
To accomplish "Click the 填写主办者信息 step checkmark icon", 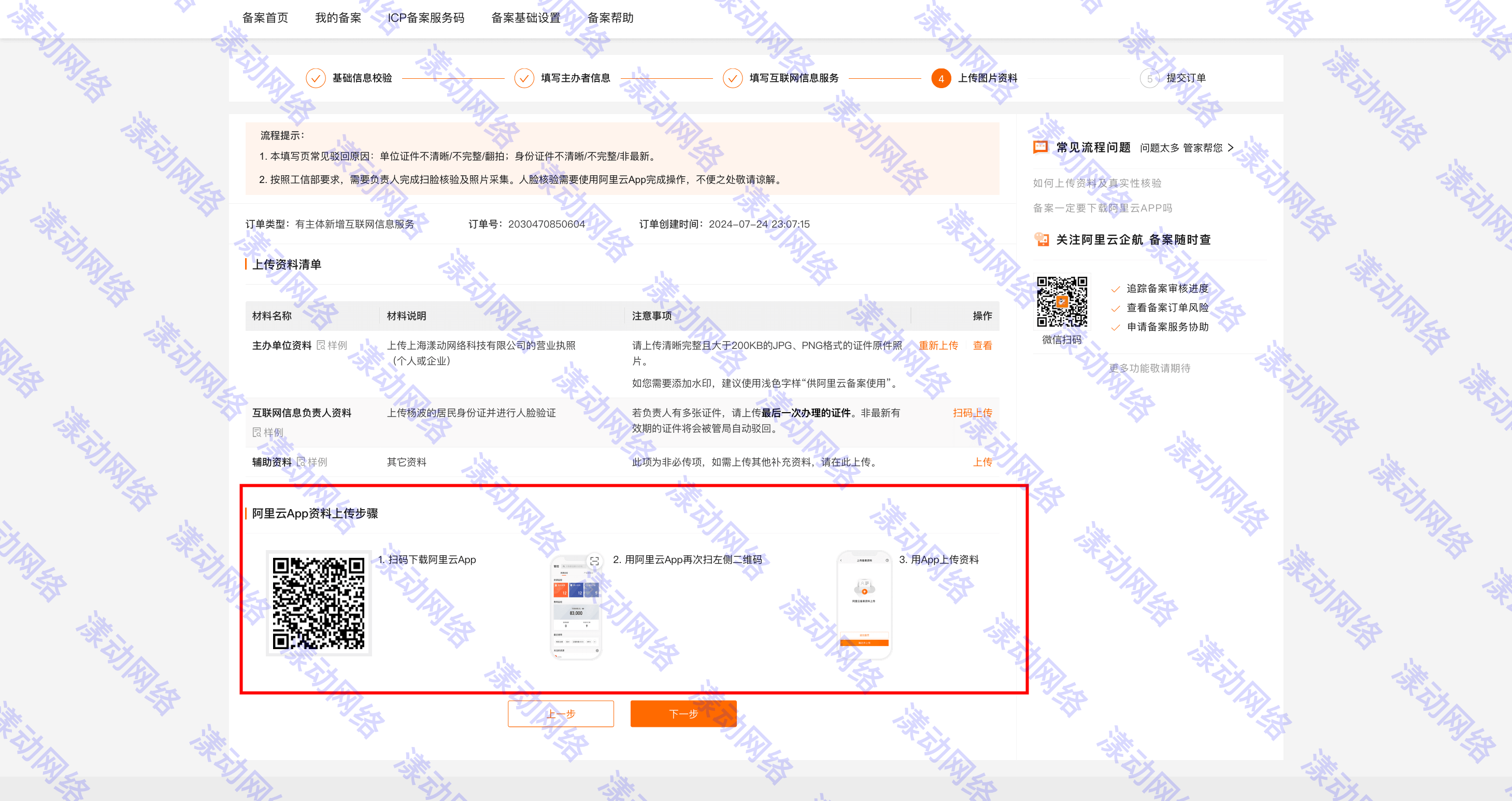I will click(x=524, y=78).
